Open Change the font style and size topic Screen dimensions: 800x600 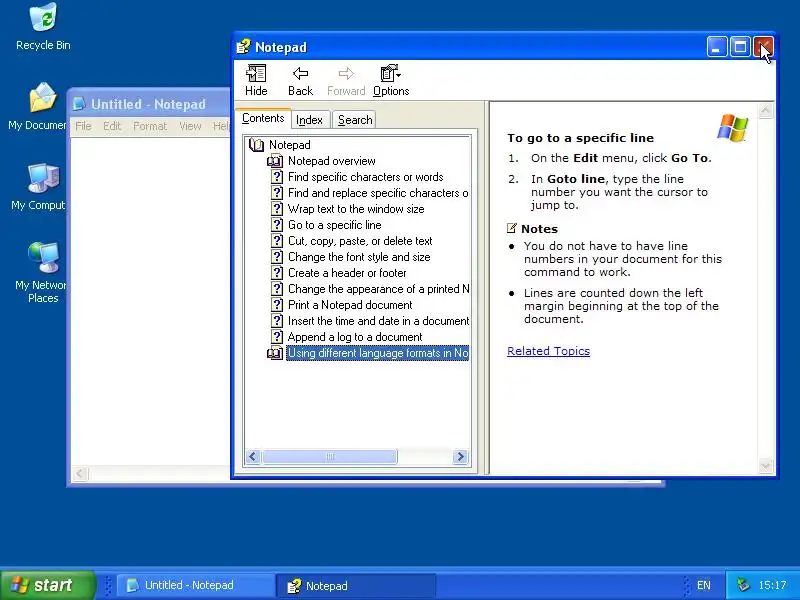[359, 257]
